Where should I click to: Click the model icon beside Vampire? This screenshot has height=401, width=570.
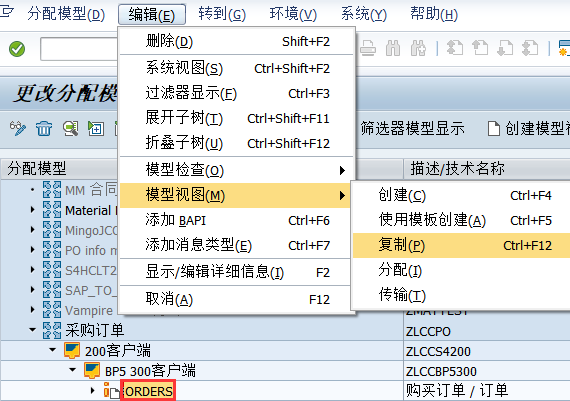point(52,310)
